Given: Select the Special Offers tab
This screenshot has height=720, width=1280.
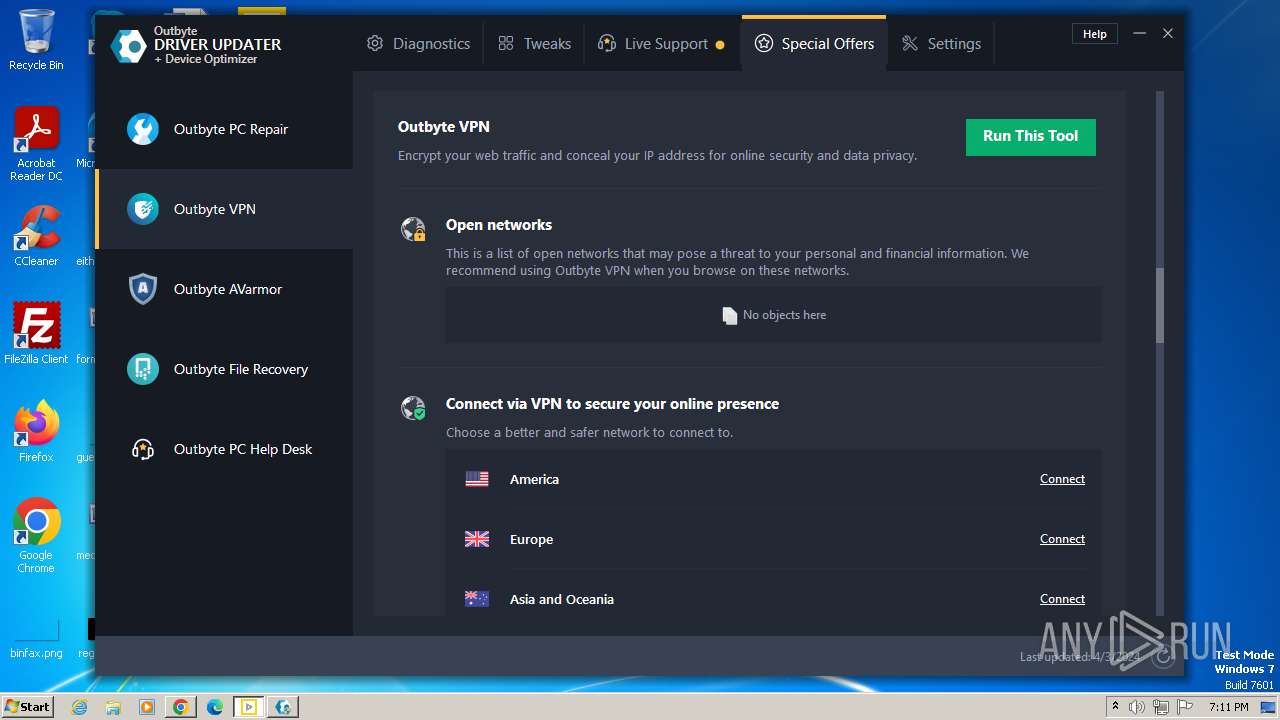Looking at the screenshot, I should (x=814, y=44).
